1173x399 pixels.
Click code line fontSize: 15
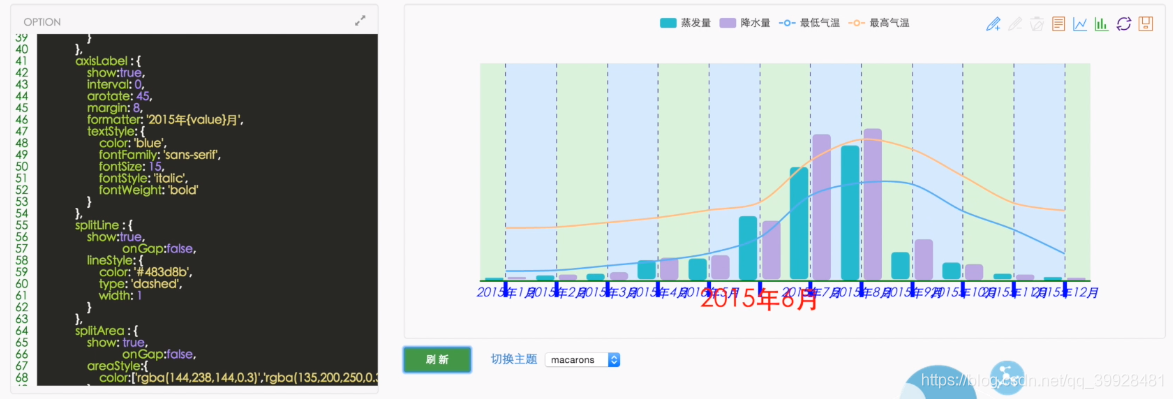(x=127, y=166)
